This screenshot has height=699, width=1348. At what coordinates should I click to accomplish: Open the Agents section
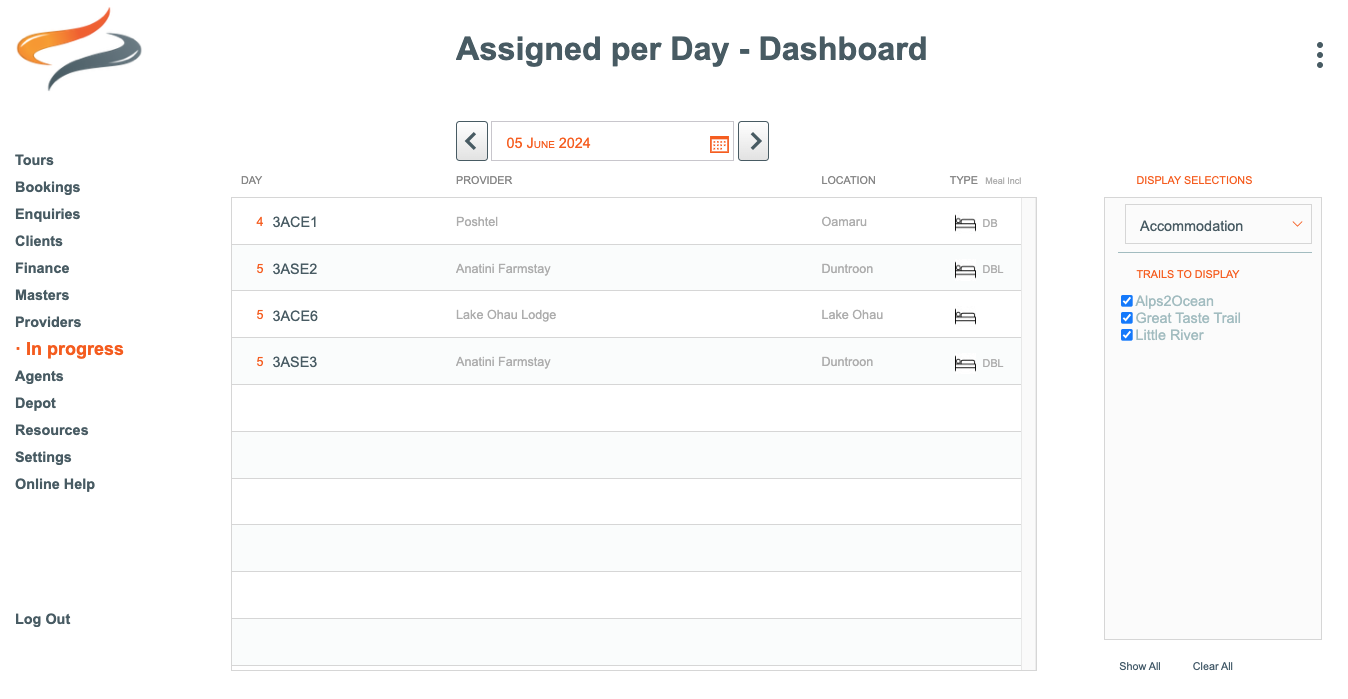click(39, 376)
